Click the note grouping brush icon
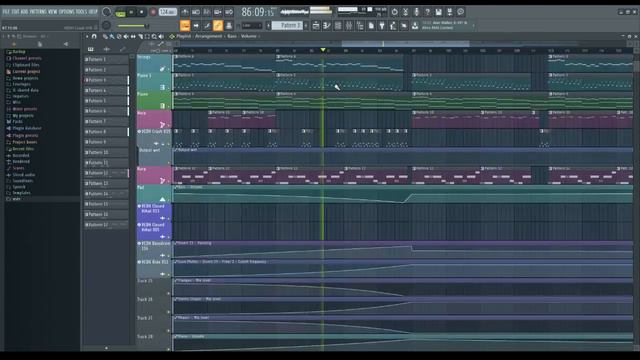 (207, 26)
